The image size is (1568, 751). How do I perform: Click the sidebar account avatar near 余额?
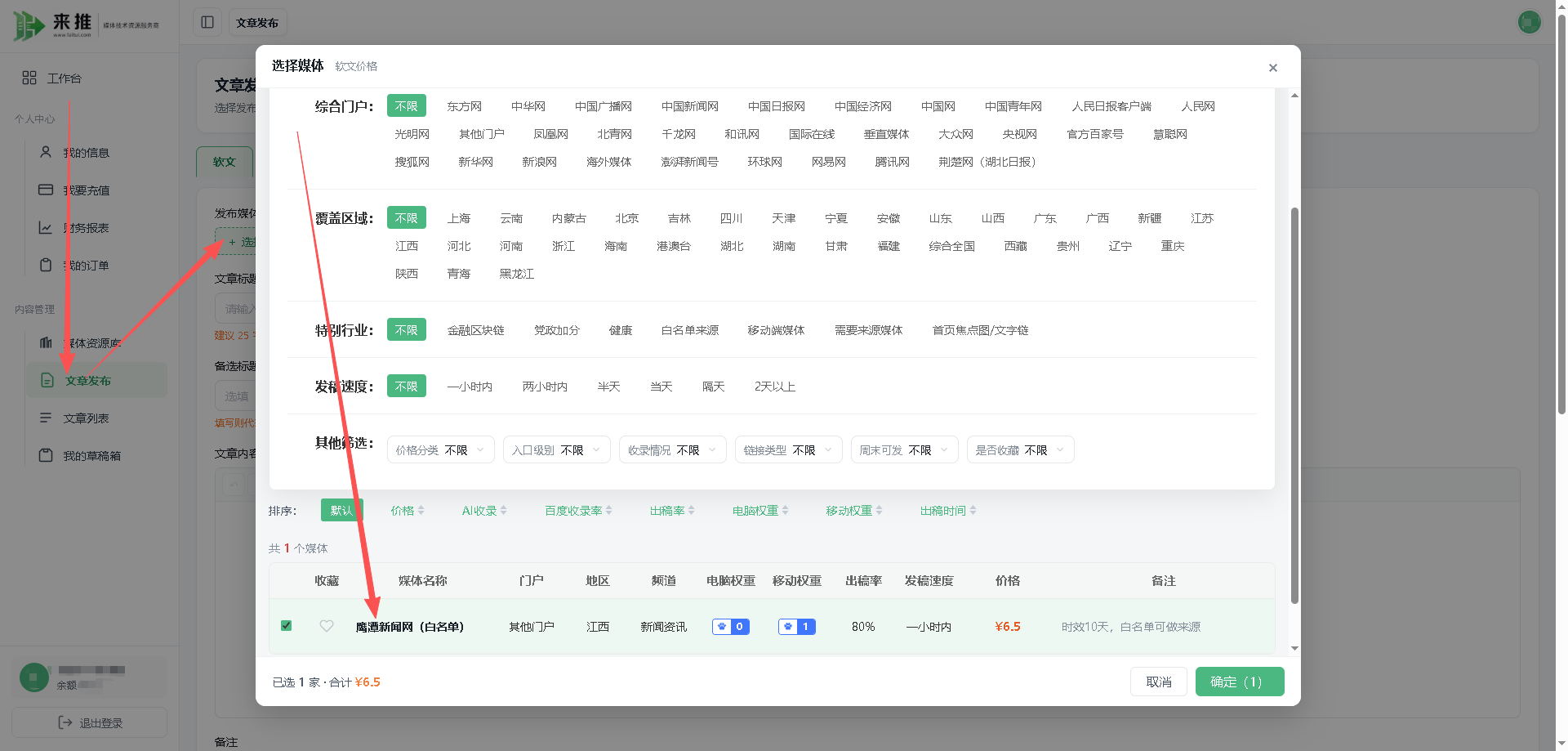pos(33,677)
